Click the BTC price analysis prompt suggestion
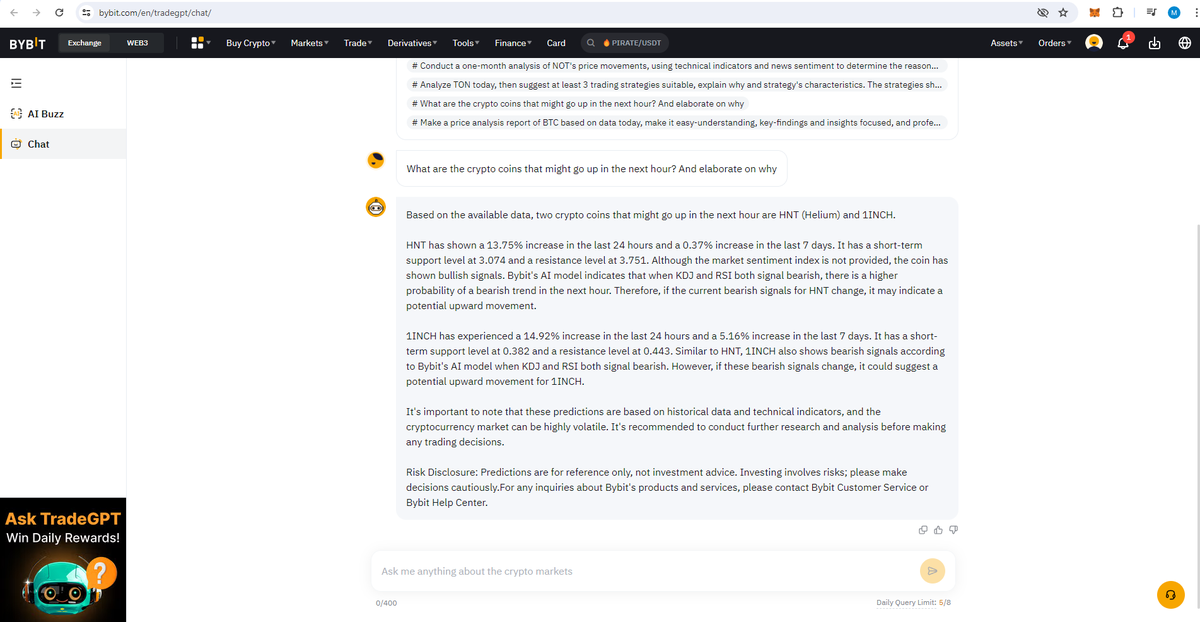Screen dimensions: 1200x622 point(677,123)
